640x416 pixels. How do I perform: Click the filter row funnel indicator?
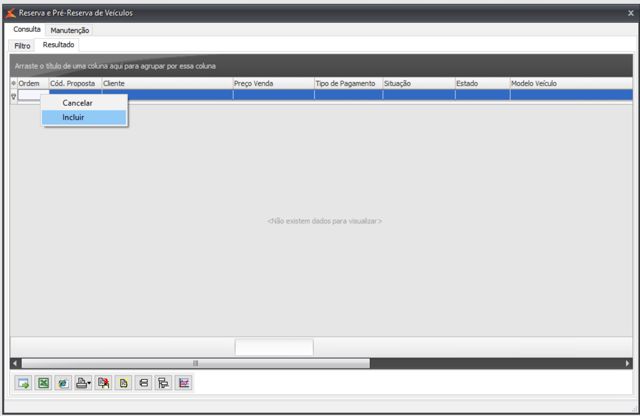tap(13, 96)
